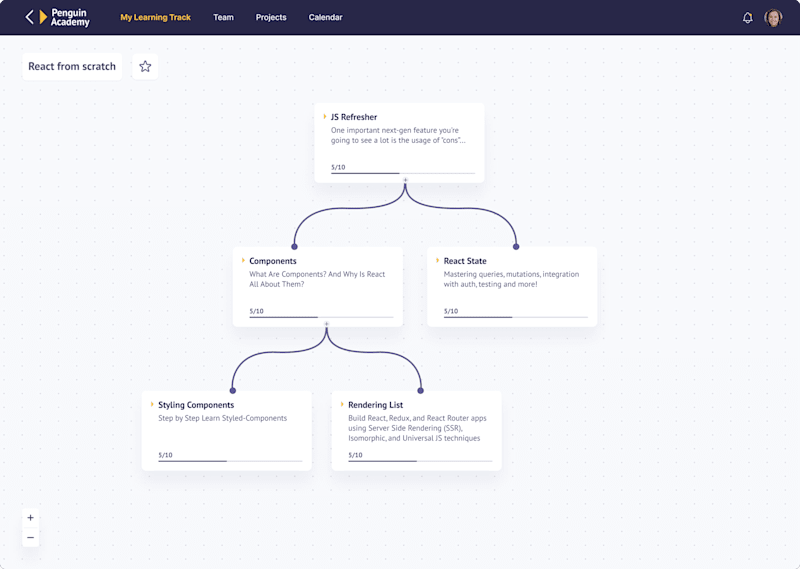Image resolution: width=800 pixels, height=569 pixels.
Task: Click 'Mastering queries, mutations' description
Action: (x=511, y=279)
